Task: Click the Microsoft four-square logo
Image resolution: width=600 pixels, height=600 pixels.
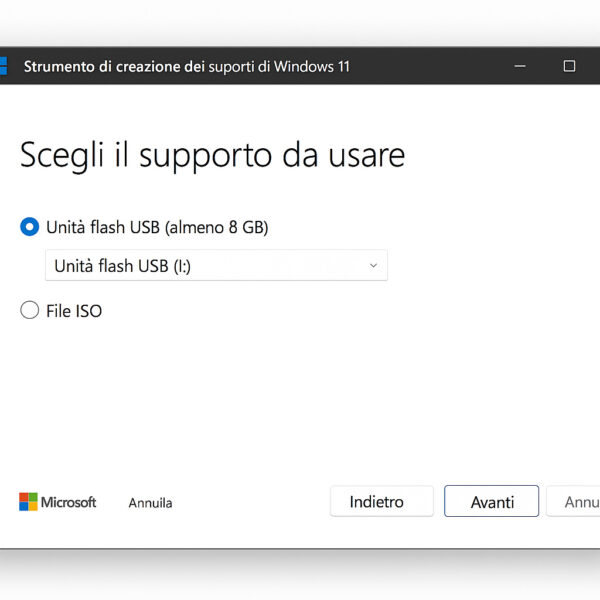Action: (28, 502)
